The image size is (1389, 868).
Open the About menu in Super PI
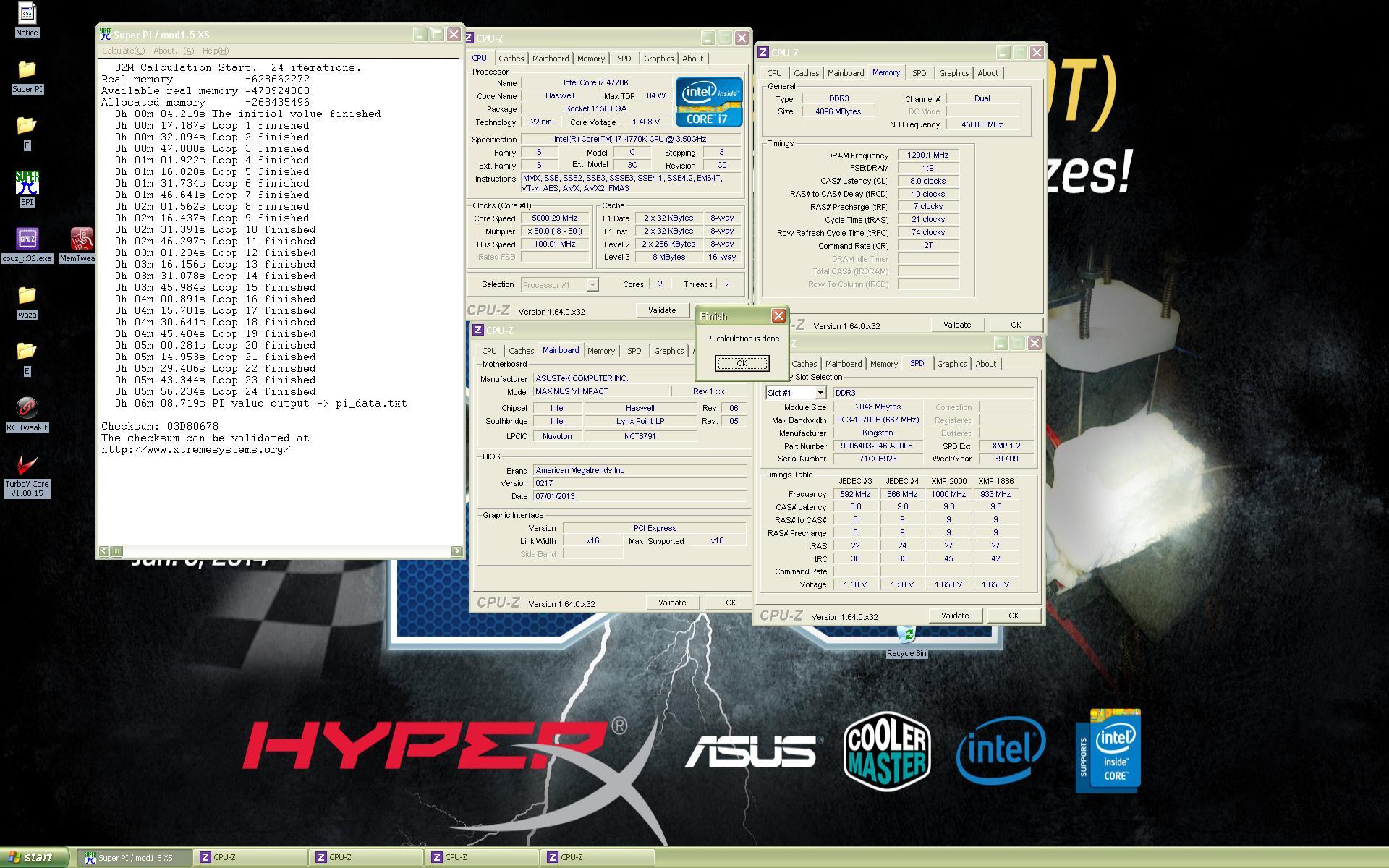pos(174,51)
